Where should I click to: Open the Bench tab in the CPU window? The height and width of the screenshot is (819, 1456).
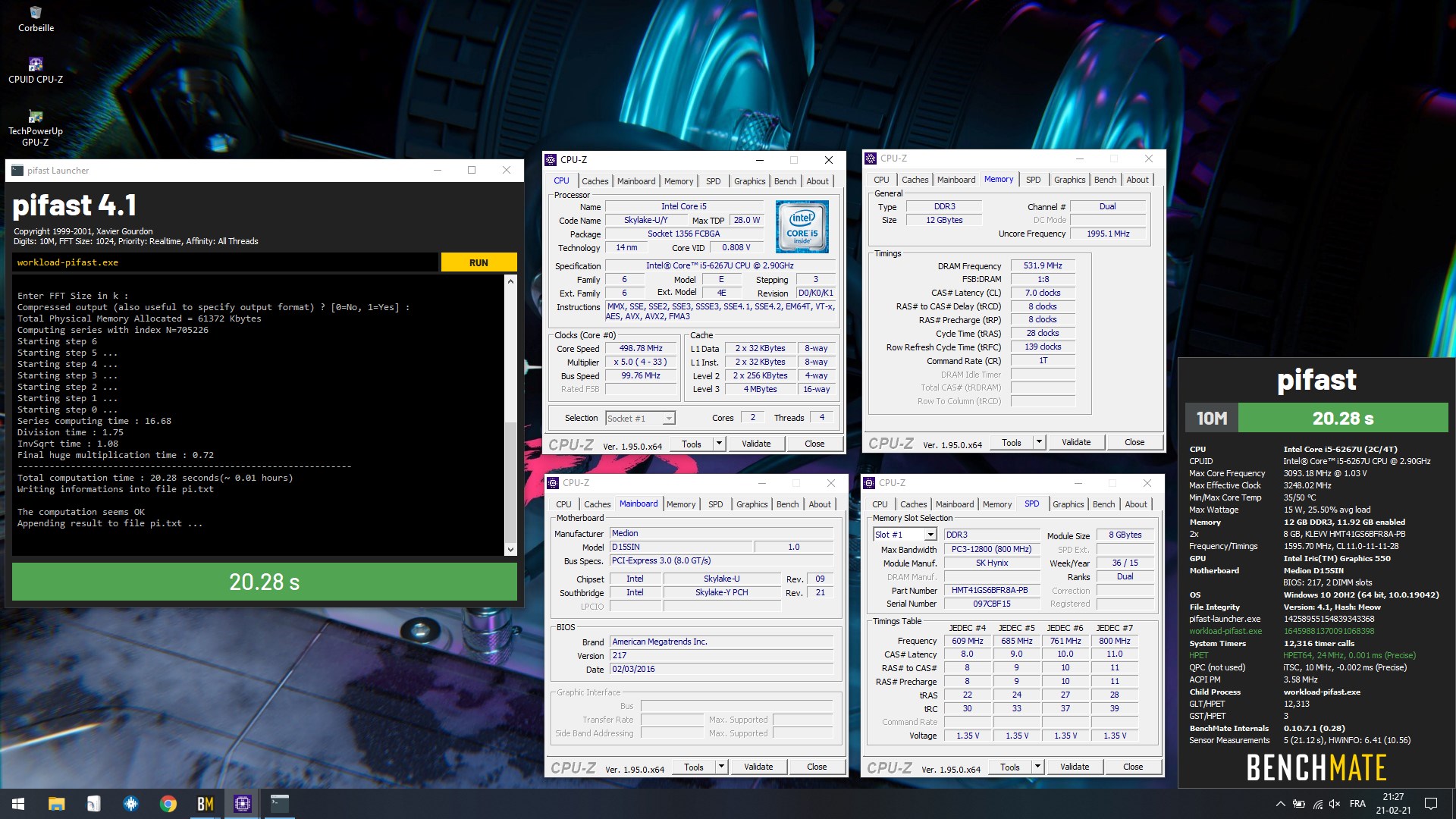click(785, 180)
